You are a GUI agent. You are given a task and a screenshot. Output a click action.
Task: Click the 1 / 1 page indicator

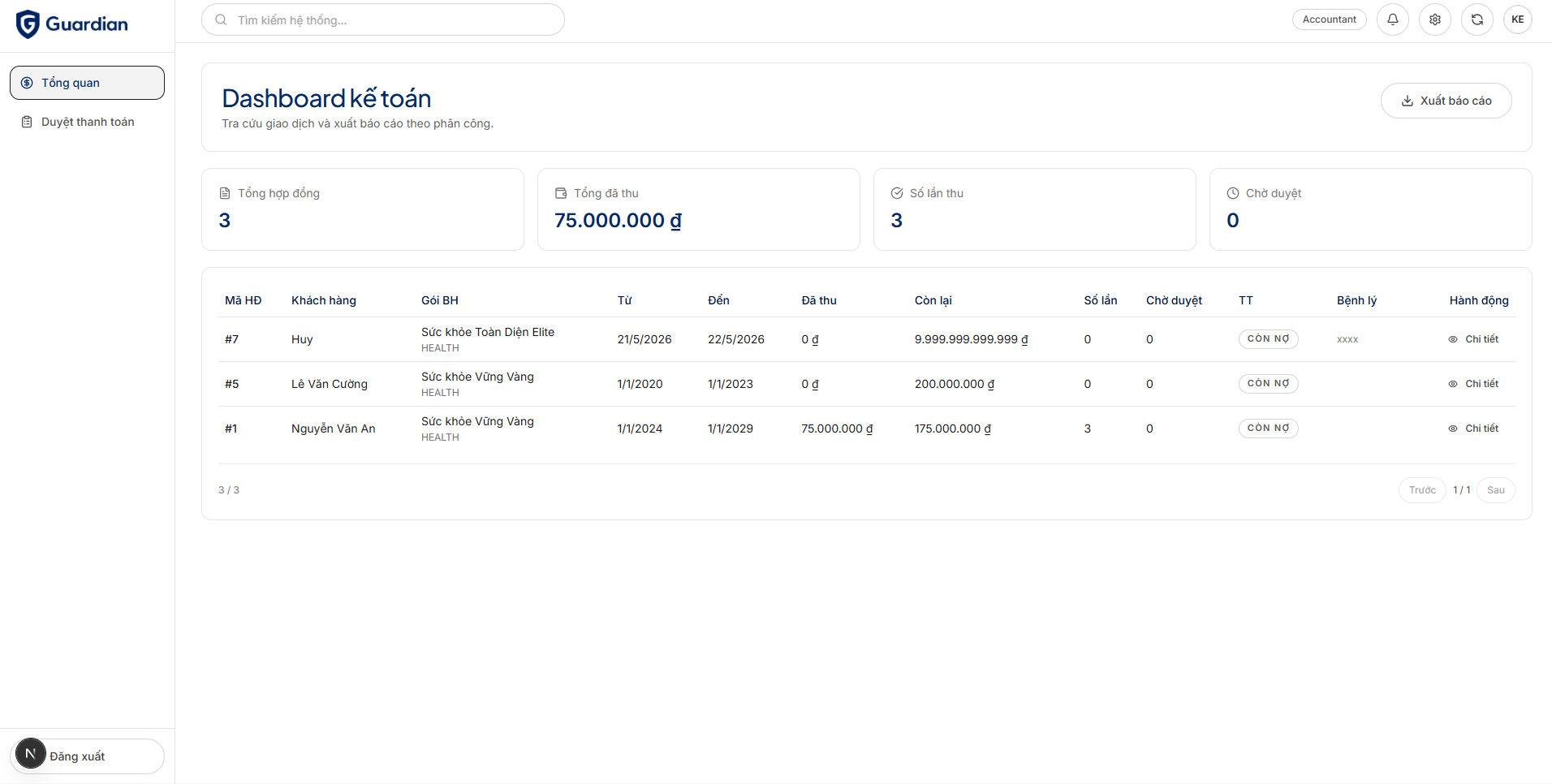coord(1462,490)
